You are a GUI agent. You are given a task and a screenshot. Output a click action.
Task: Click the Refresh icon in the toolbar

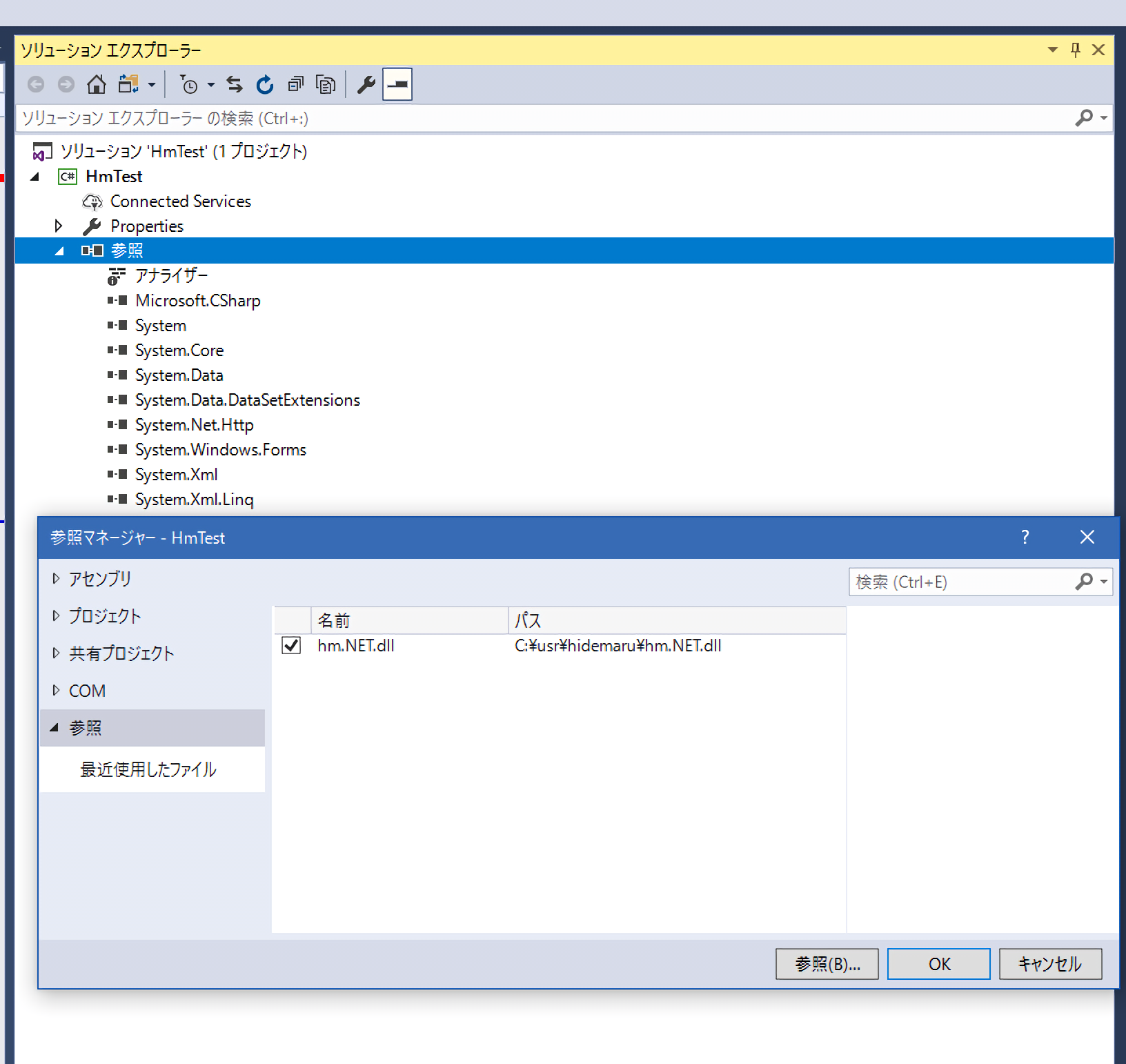click(x=265, y=84)
